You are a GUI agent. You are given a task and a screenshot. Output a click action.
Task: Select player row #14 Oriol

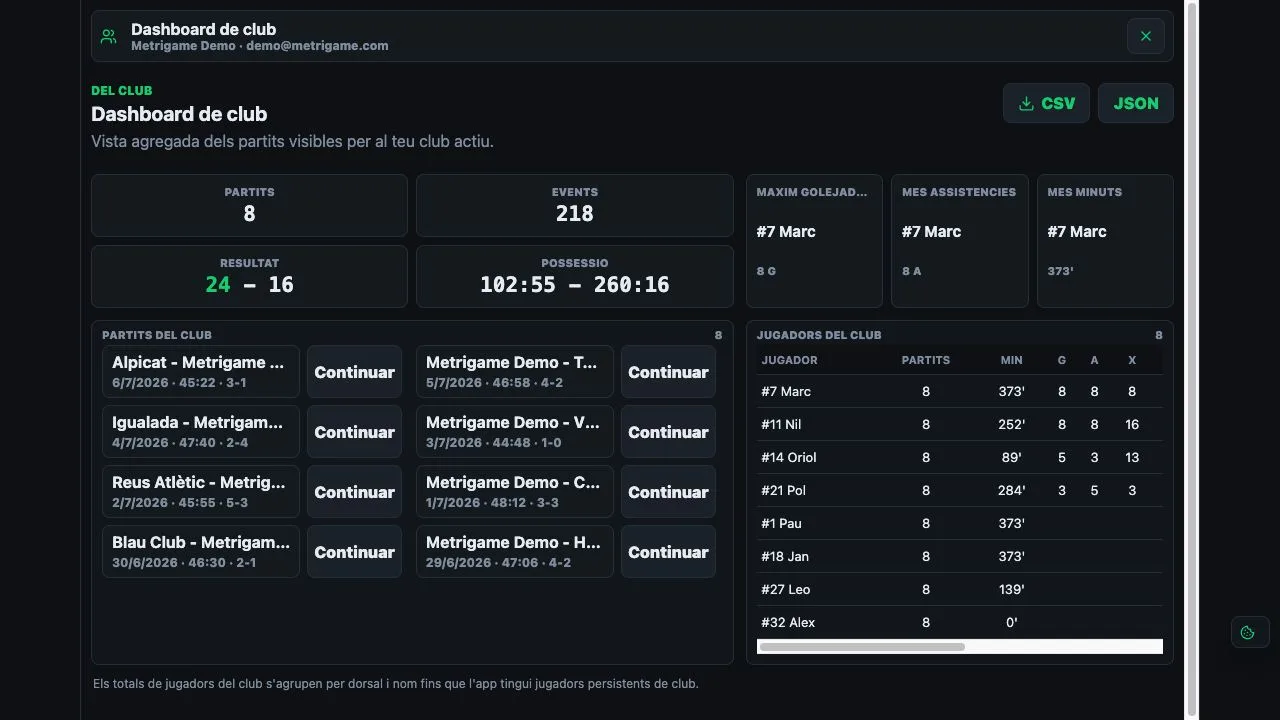click(960, 457)
